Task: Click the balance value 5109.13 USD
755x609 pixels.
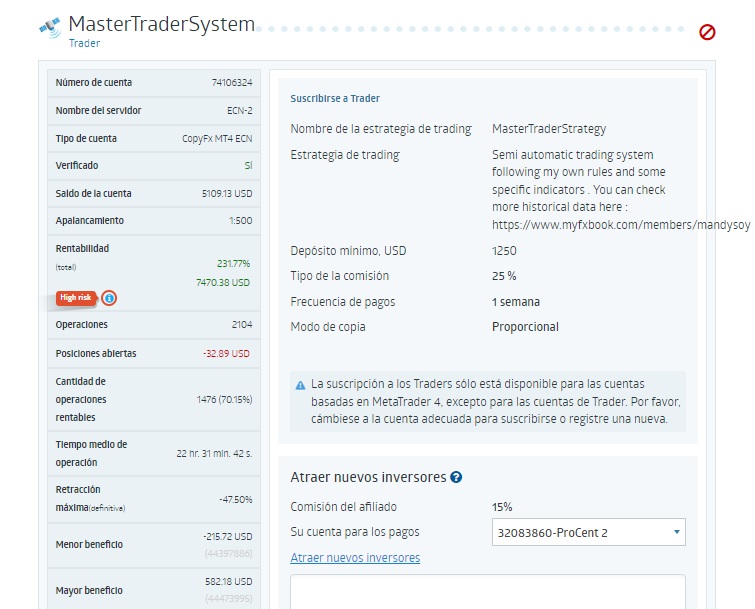Action: 227,194
